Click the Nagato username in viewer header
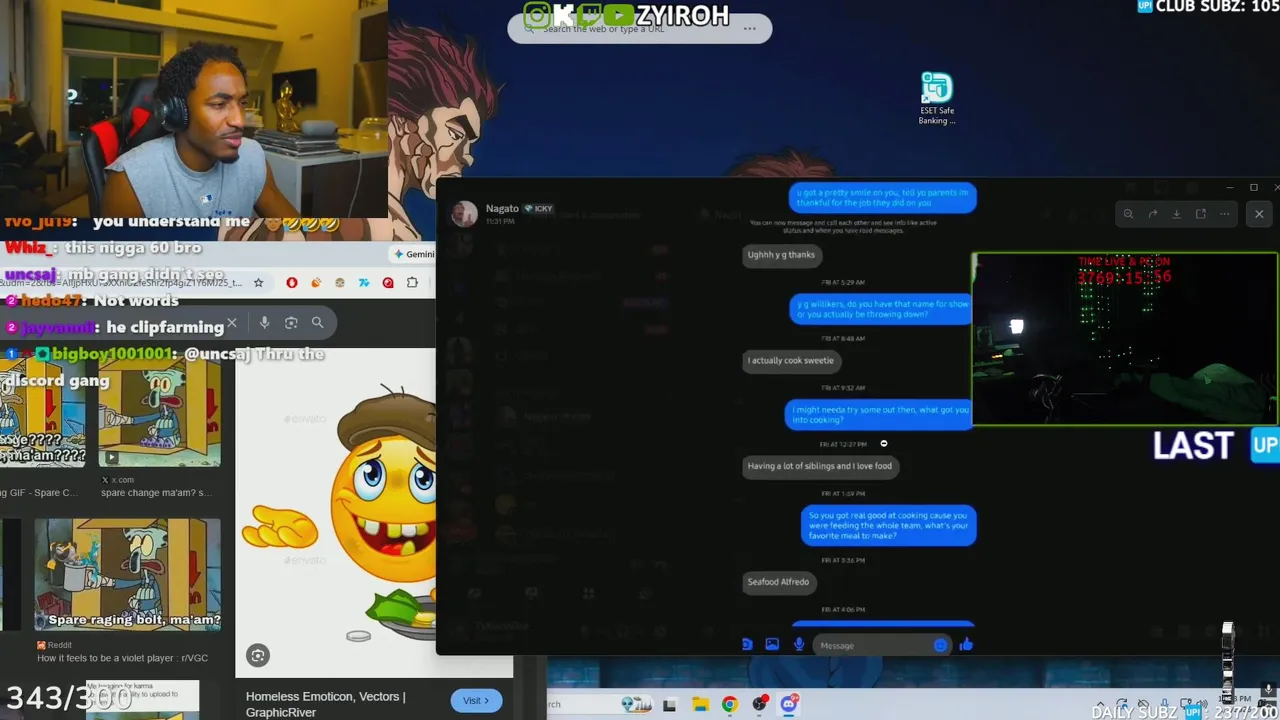 502,209
